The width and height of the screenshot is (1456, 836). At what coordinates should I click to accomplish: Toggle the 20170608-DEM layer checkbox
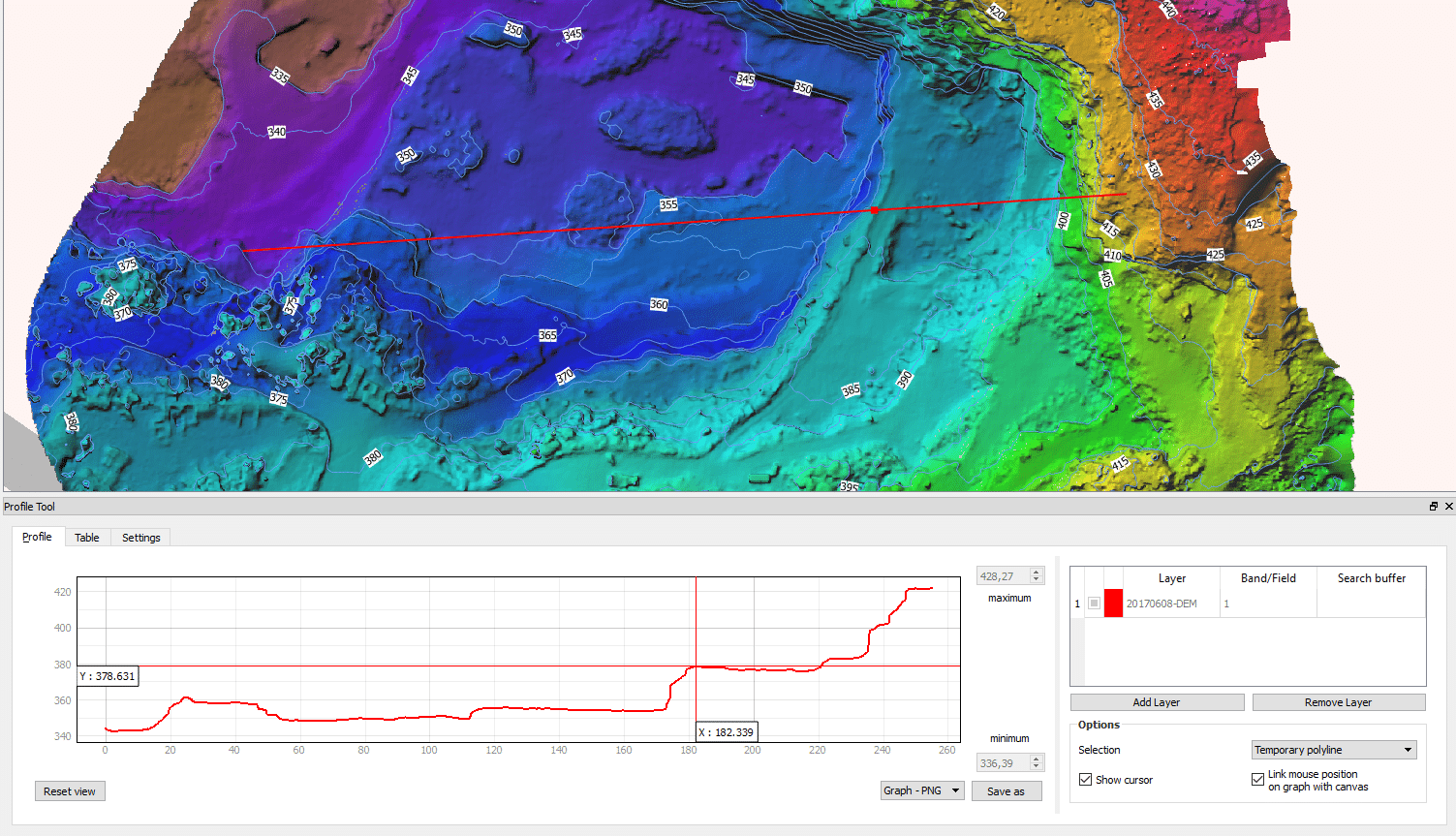pos(1094,604)
